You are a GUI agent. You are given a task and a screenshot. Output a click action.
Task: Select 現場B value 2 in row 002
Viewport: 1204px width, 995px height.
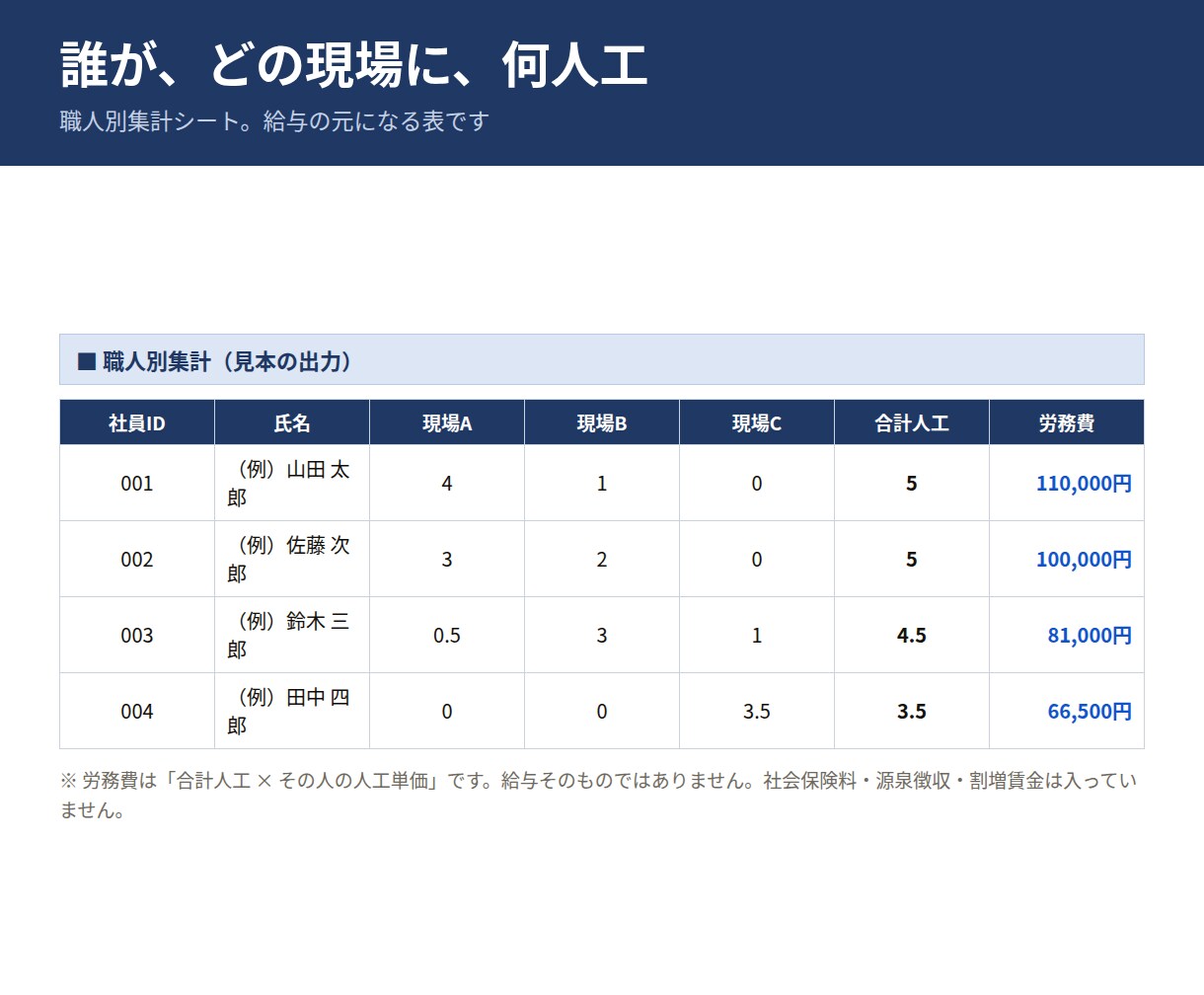602,560
